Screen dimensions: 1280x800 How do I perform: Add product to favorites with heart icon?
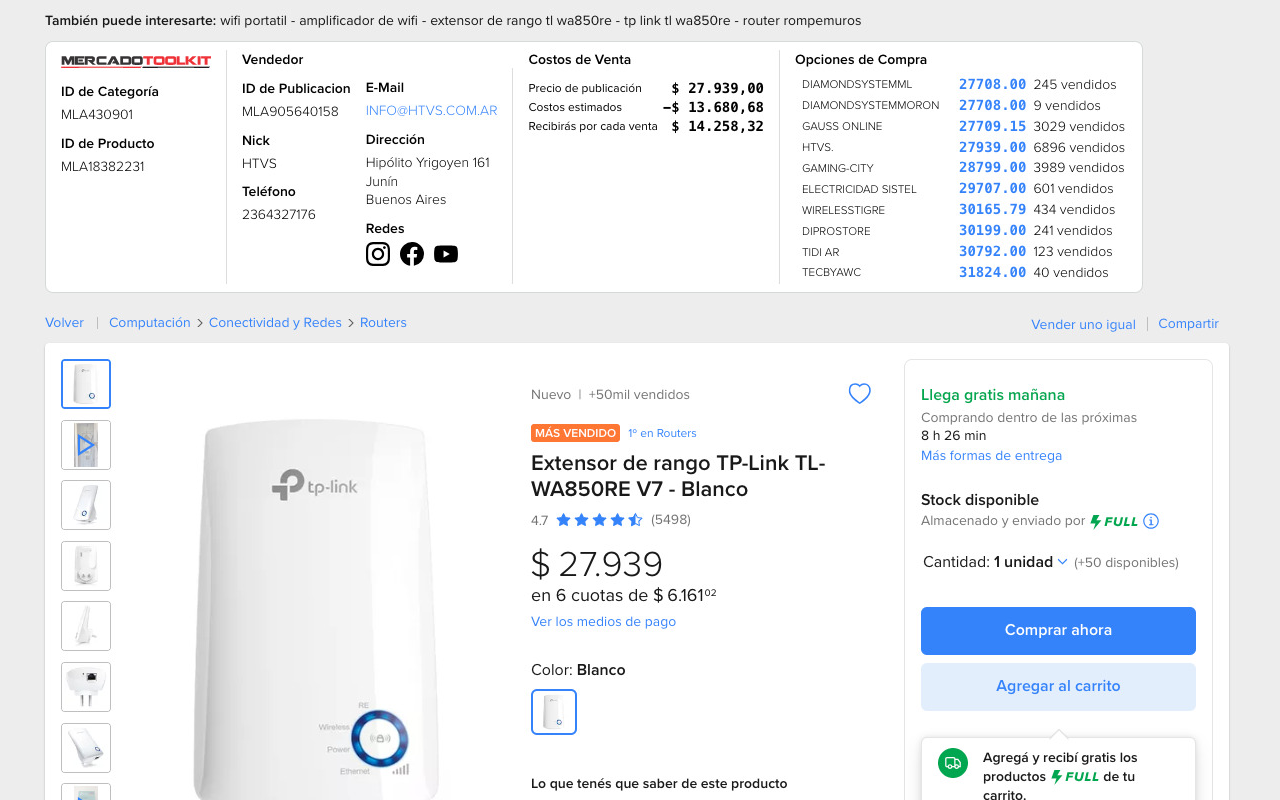coord(860,394)
